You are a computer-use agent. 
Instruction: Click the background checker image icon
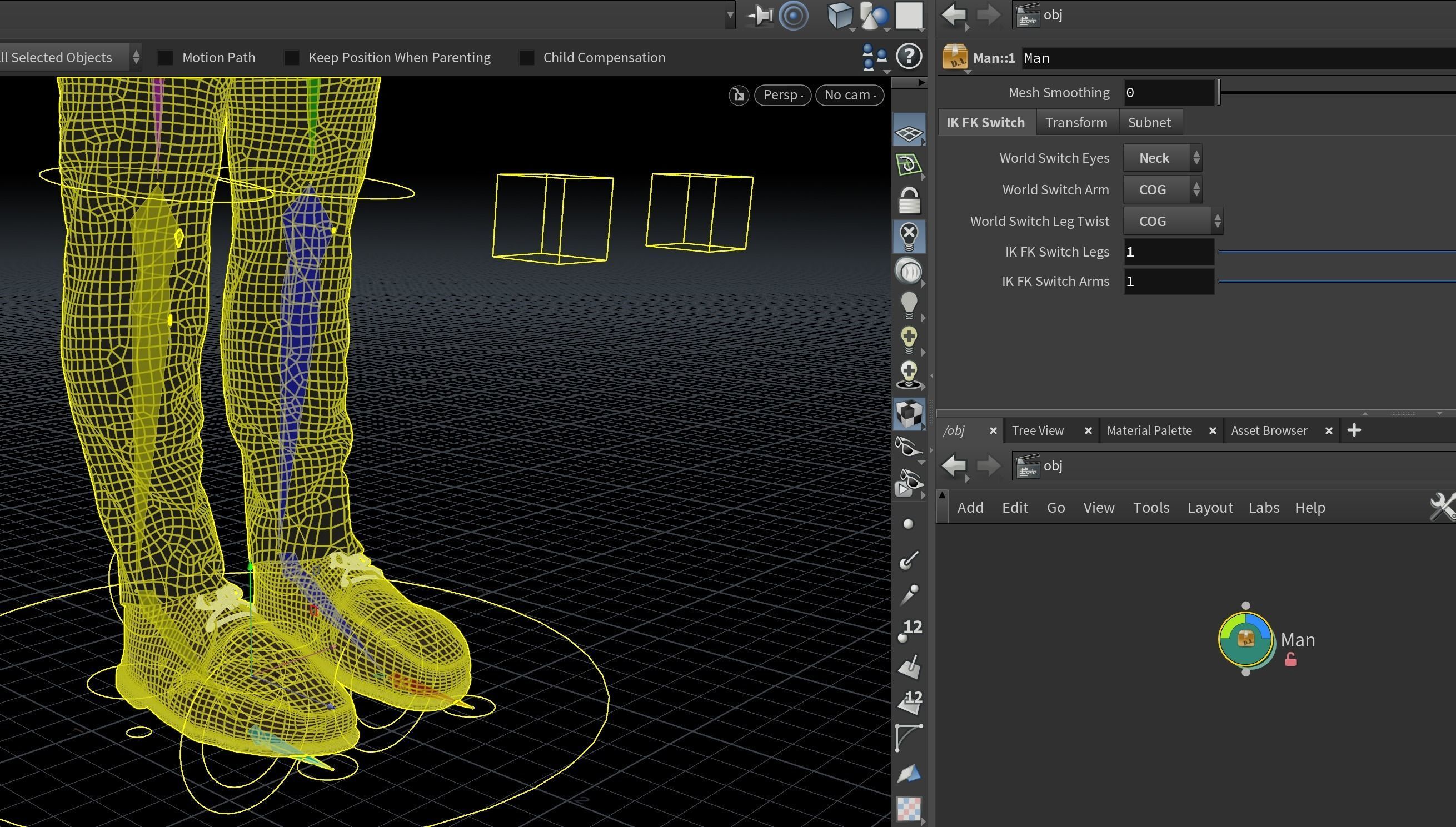(908, 808)
